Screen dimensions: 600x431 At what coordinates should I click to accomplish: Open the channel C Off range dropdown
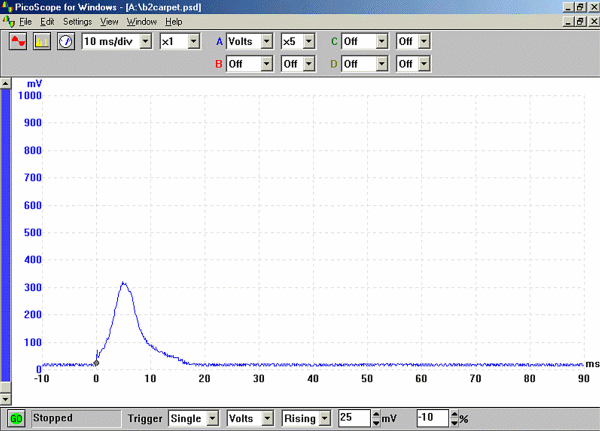pyautogui.click(x=380, y=42)
